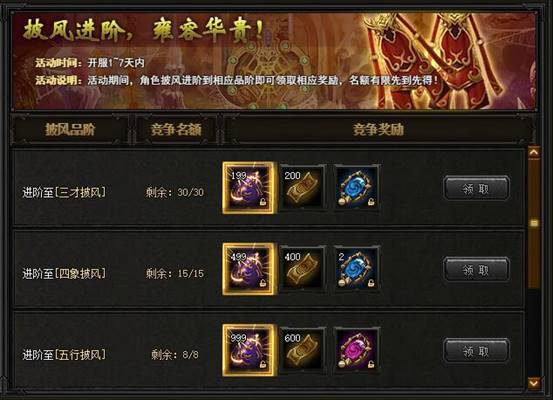Select the 400 gold ticket reward icon
The image size is (553, 400).
pos(303,269)
